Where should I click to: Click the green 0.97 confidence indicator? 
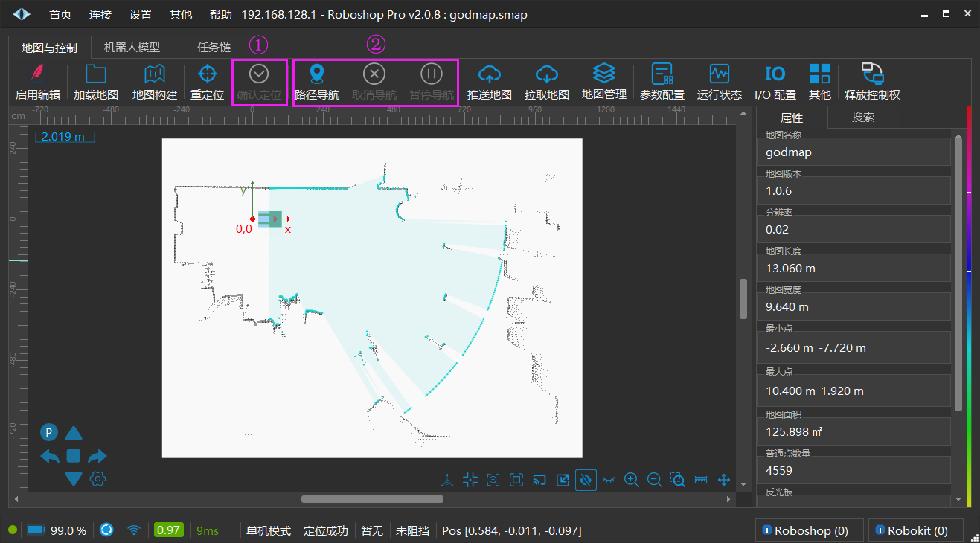(168, 530)
